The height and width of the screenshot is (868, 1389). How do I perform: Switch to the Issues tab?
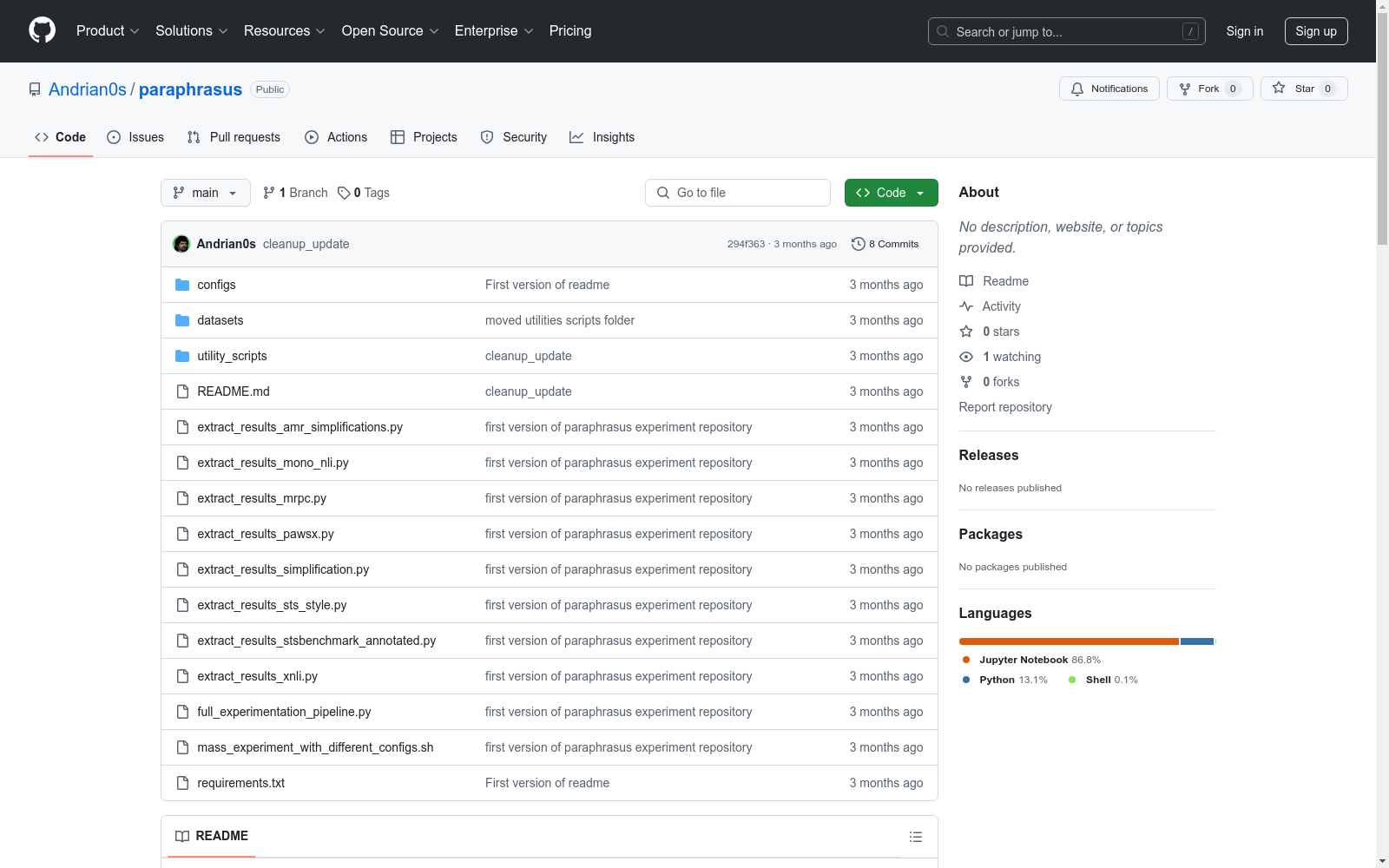[x=135, y=137]
